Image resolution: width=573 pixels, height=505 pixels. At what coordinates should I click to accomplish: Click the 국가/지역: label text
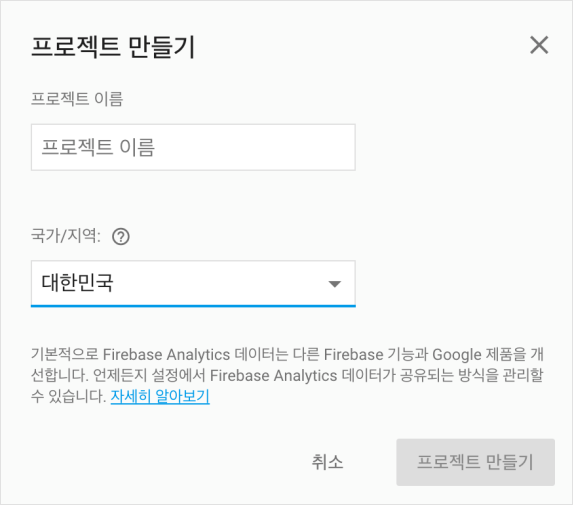pos(66,236)
